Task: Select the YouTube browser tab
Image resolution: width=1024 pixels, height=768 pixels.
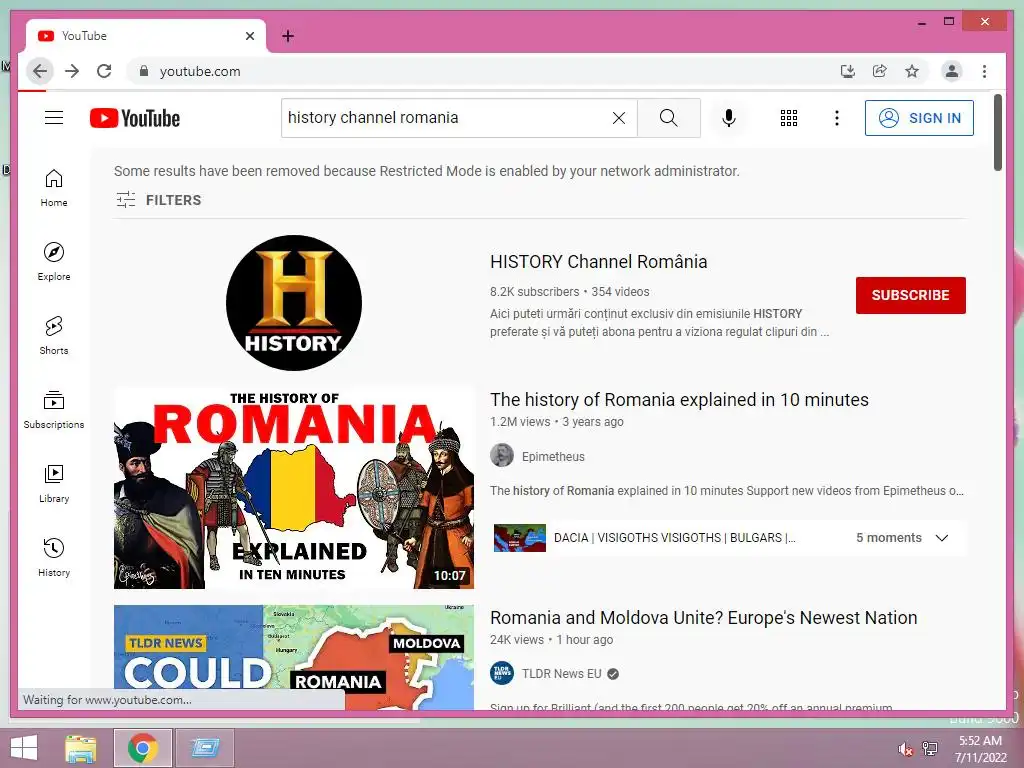Action: click(x=146, y=36)
